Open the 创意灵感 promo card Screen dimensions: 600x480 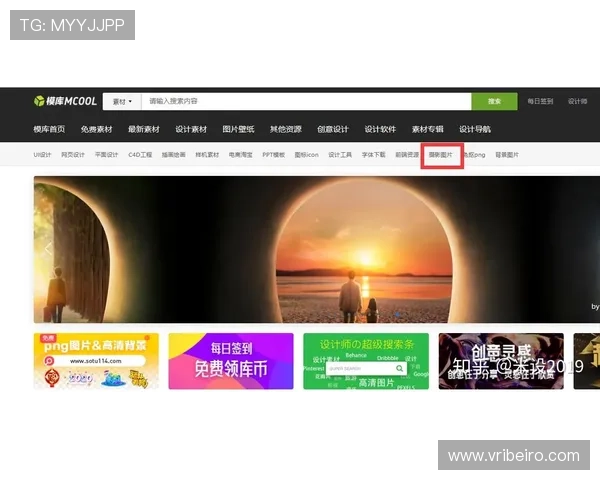tap(501, 361)
